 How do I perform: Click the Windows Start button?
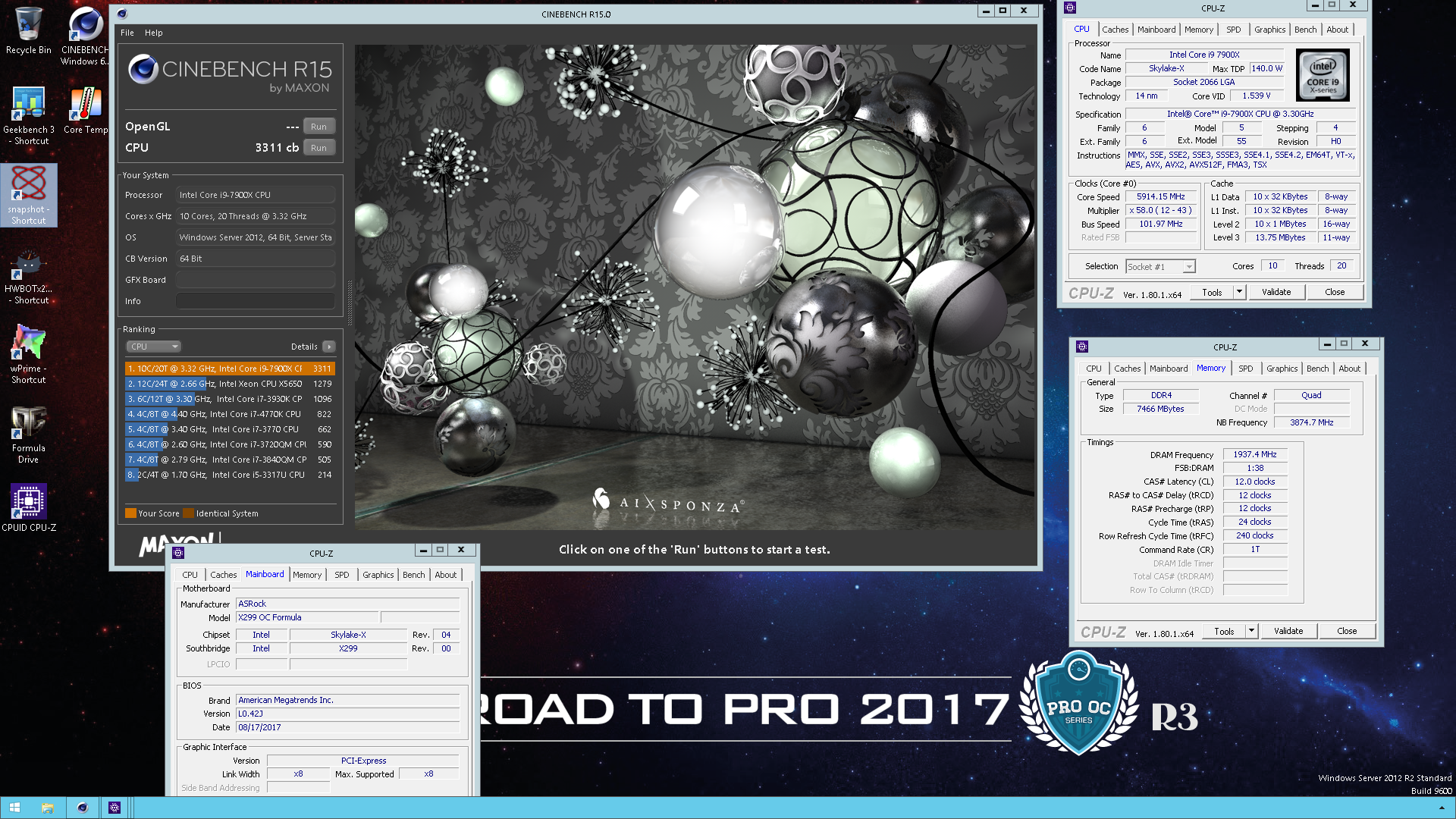[x=14, y=808]
